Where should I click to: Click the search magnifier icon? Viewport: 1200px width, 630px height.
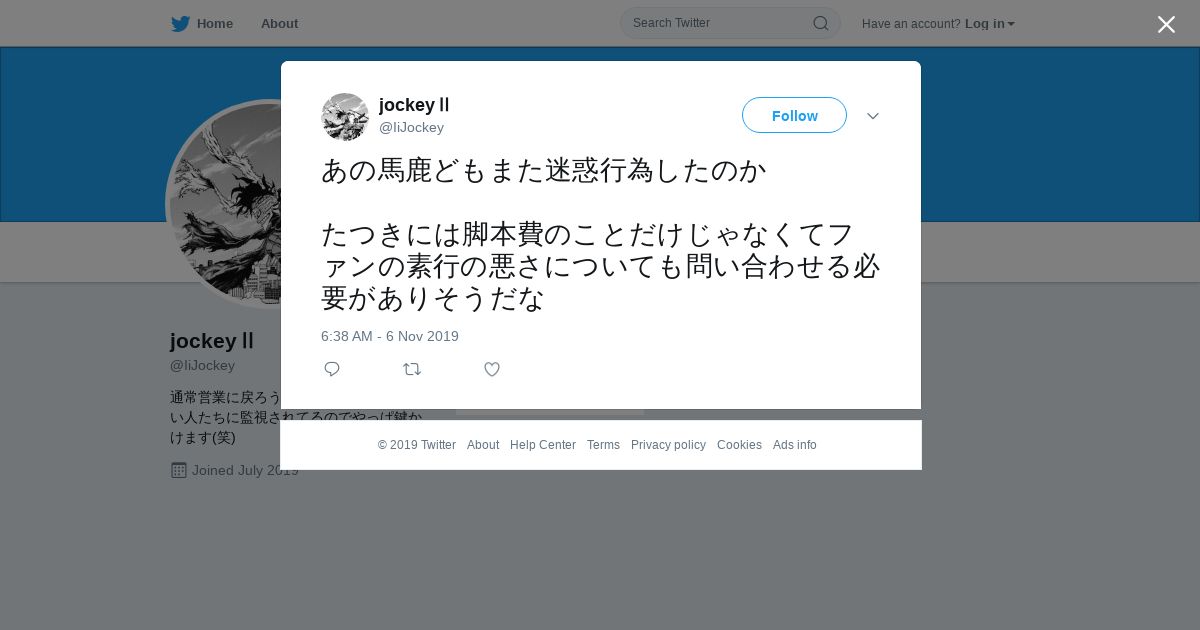point(820,23)
